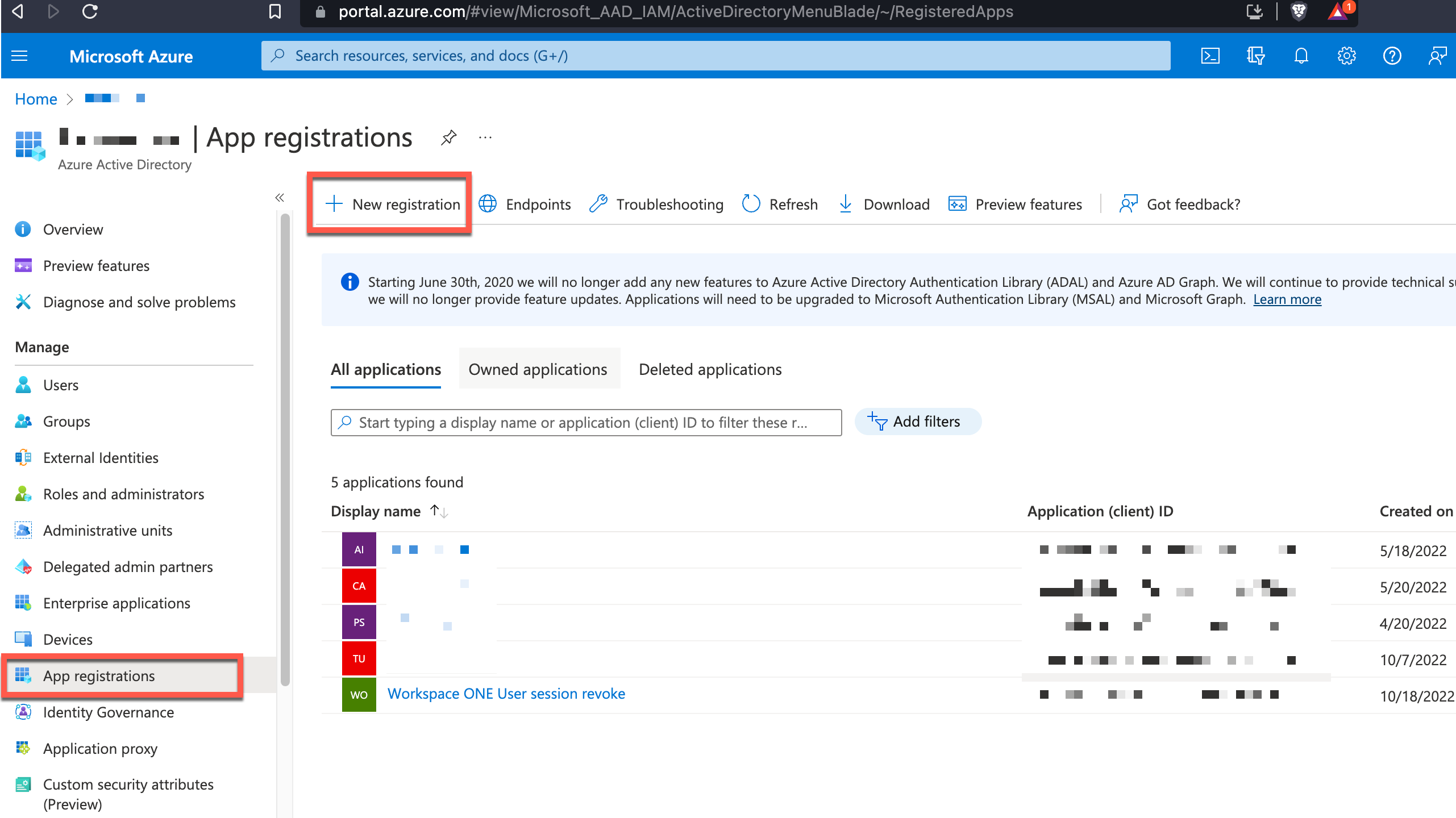Pin the App registrations blade
The height and width of the screenshot is (818, 1456).
[x=448, y=137]
